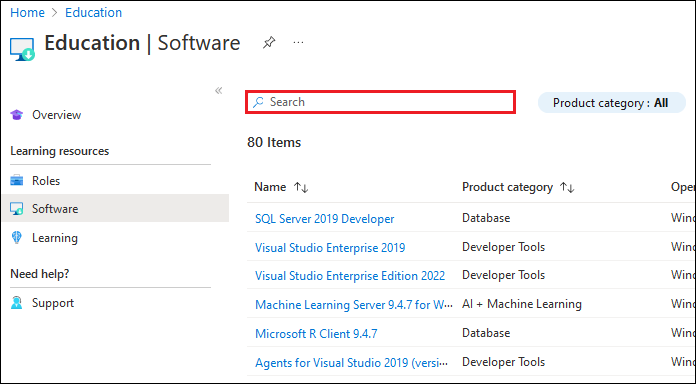This screenshot has height=385, width=696.
Task: Click the Roles briefcase icon
Action: pyautogui.click(x=17, y=181)
